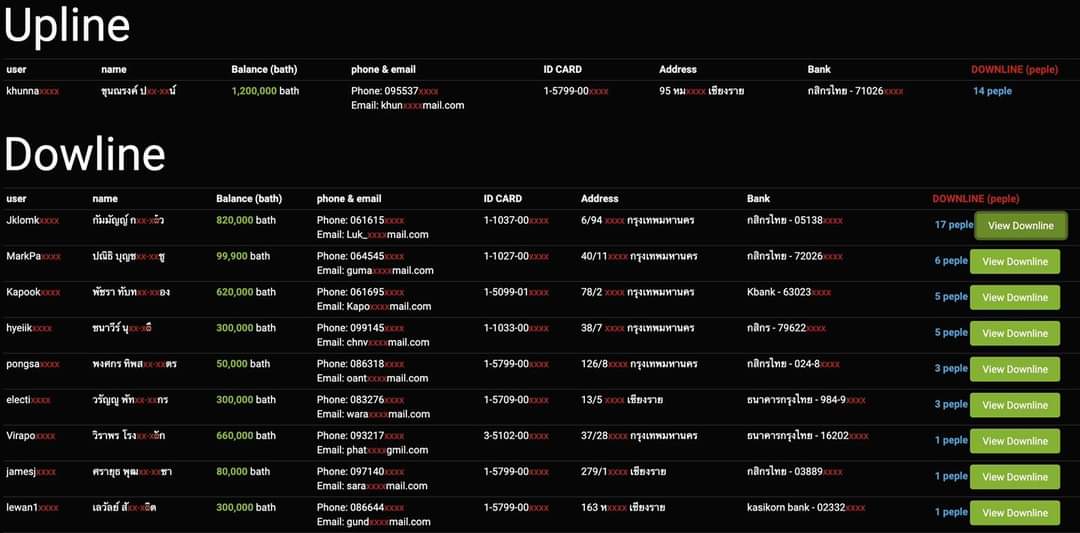Click bank account ending 71026 in Upline
Viewport: 1080px width, 533px height.
point(855,91)
